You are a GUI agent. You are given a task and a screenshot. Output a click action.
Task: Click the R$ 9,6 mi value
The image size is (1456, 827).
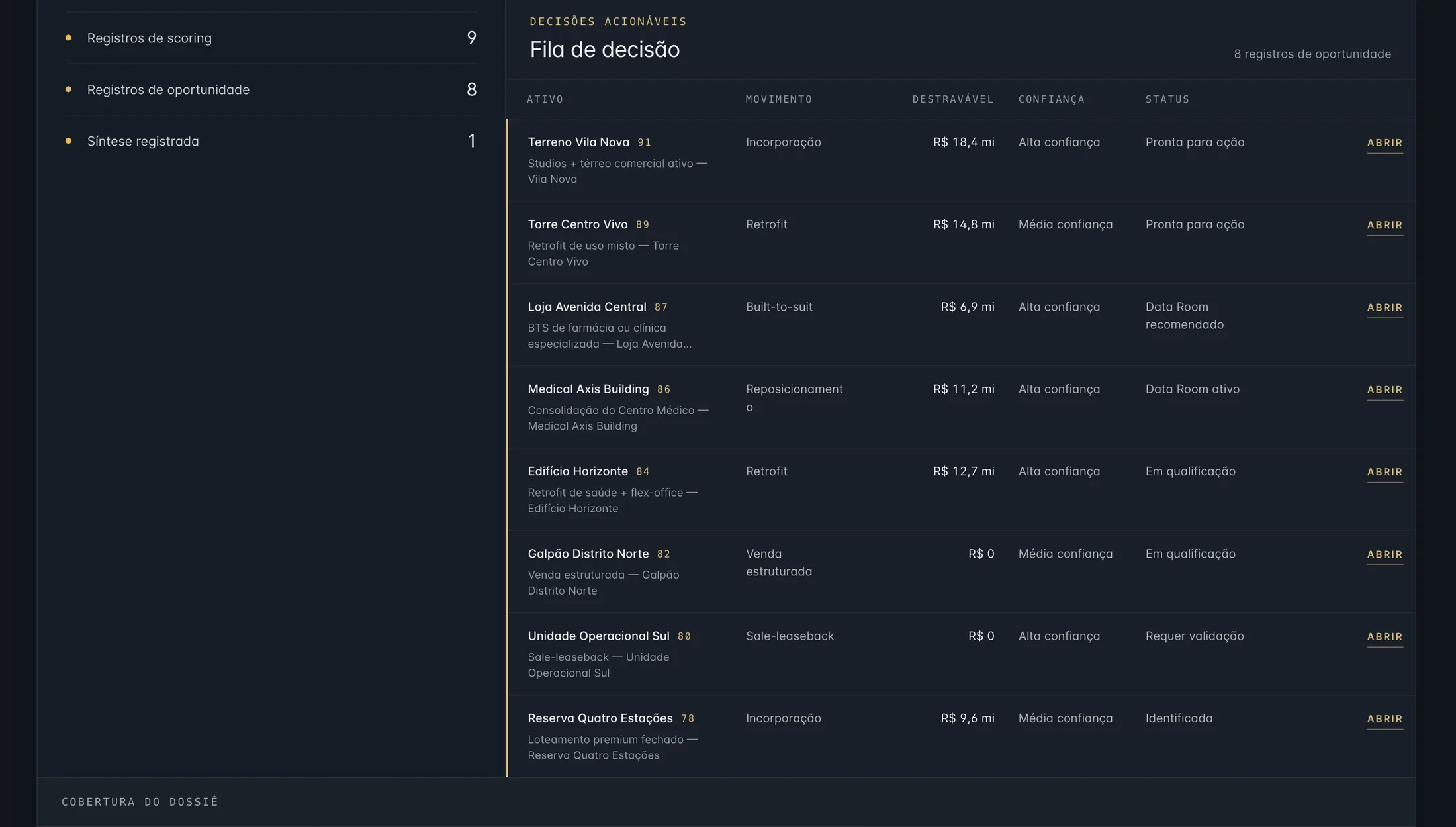968,718
